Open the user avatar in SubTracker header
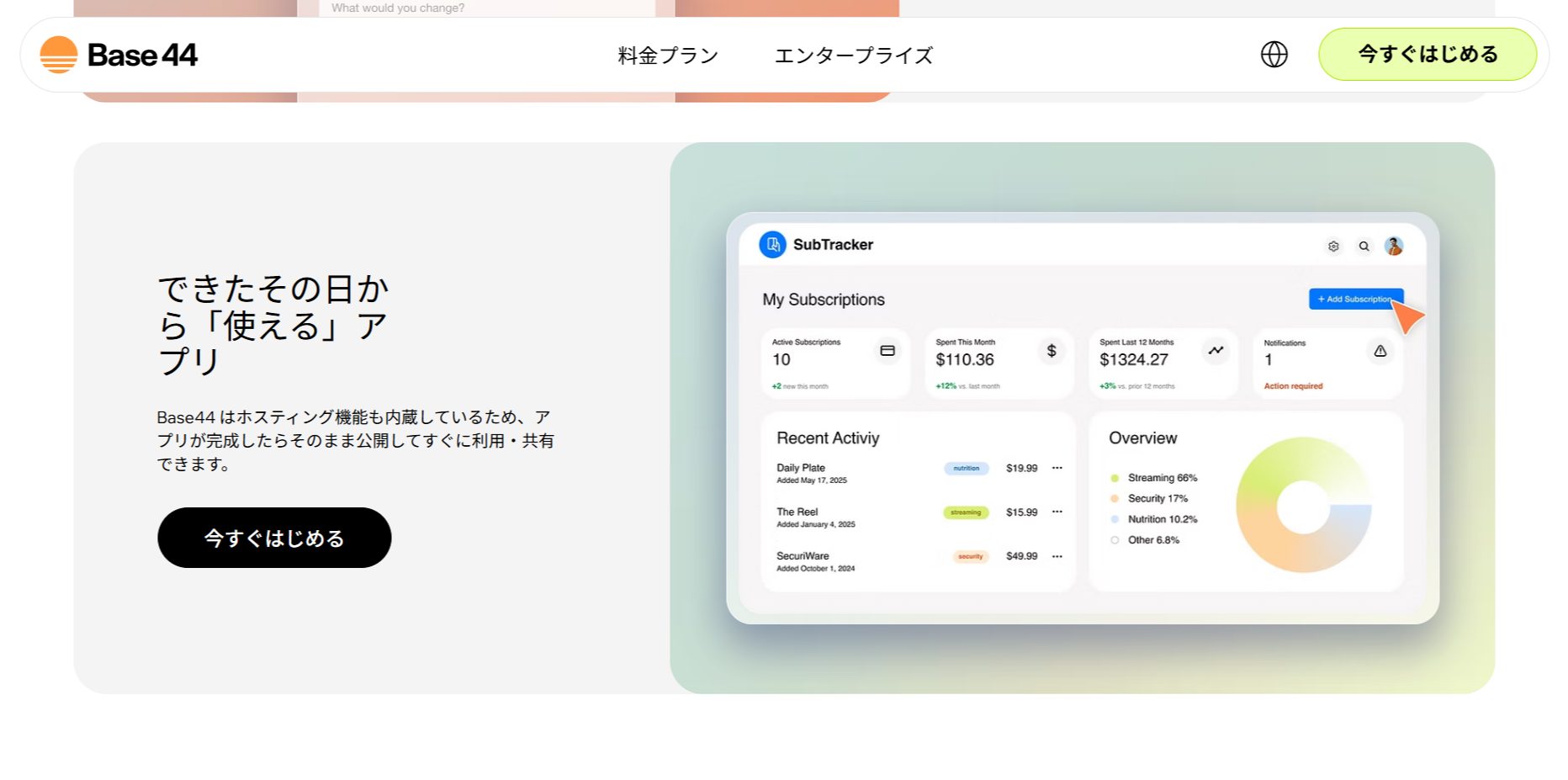Viewport: 1568px width, 780px height. tap(1394, 246)
